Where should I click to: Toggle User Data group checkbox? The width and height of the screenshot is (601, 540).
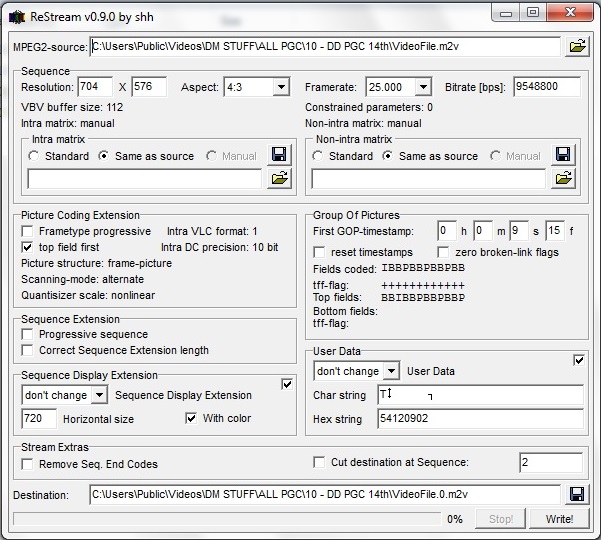pos(579,360)
